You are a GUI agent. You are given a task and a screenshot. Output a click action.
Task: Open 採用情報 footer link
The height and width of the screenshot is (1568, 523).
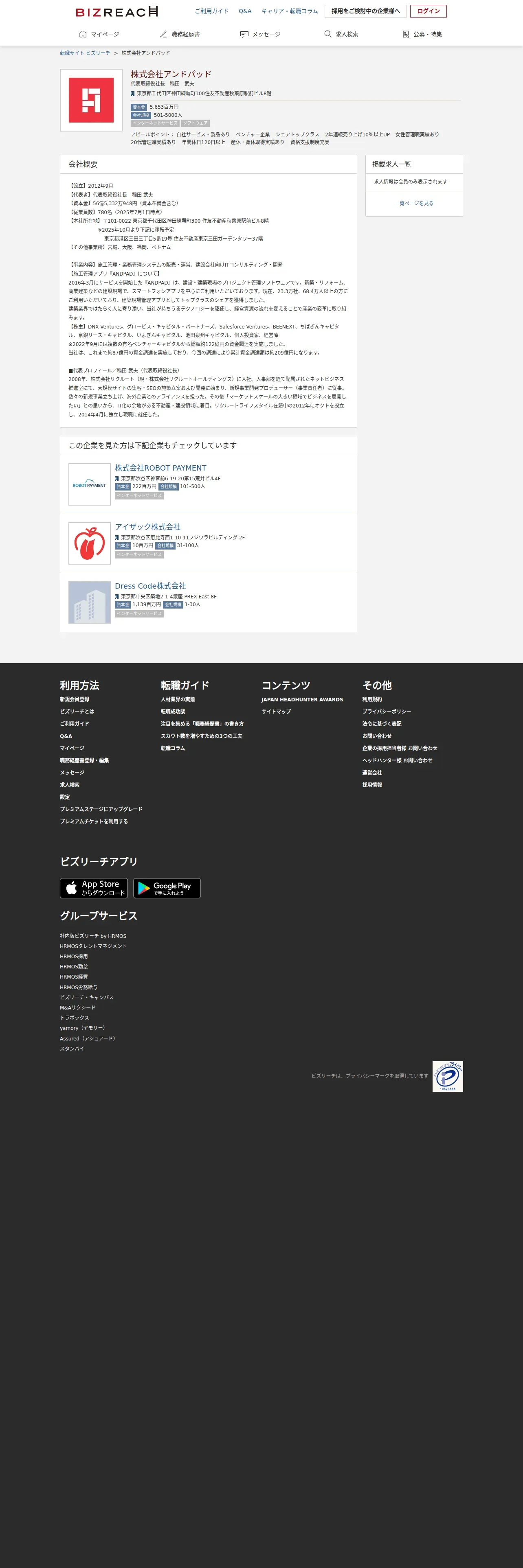coord(372,784)
